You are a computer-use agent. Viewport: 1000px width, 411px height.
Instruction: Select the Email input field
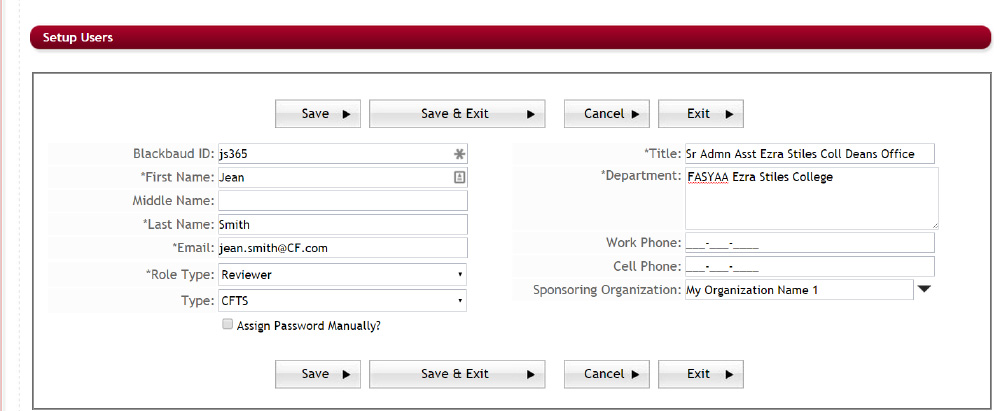[342, 248]
